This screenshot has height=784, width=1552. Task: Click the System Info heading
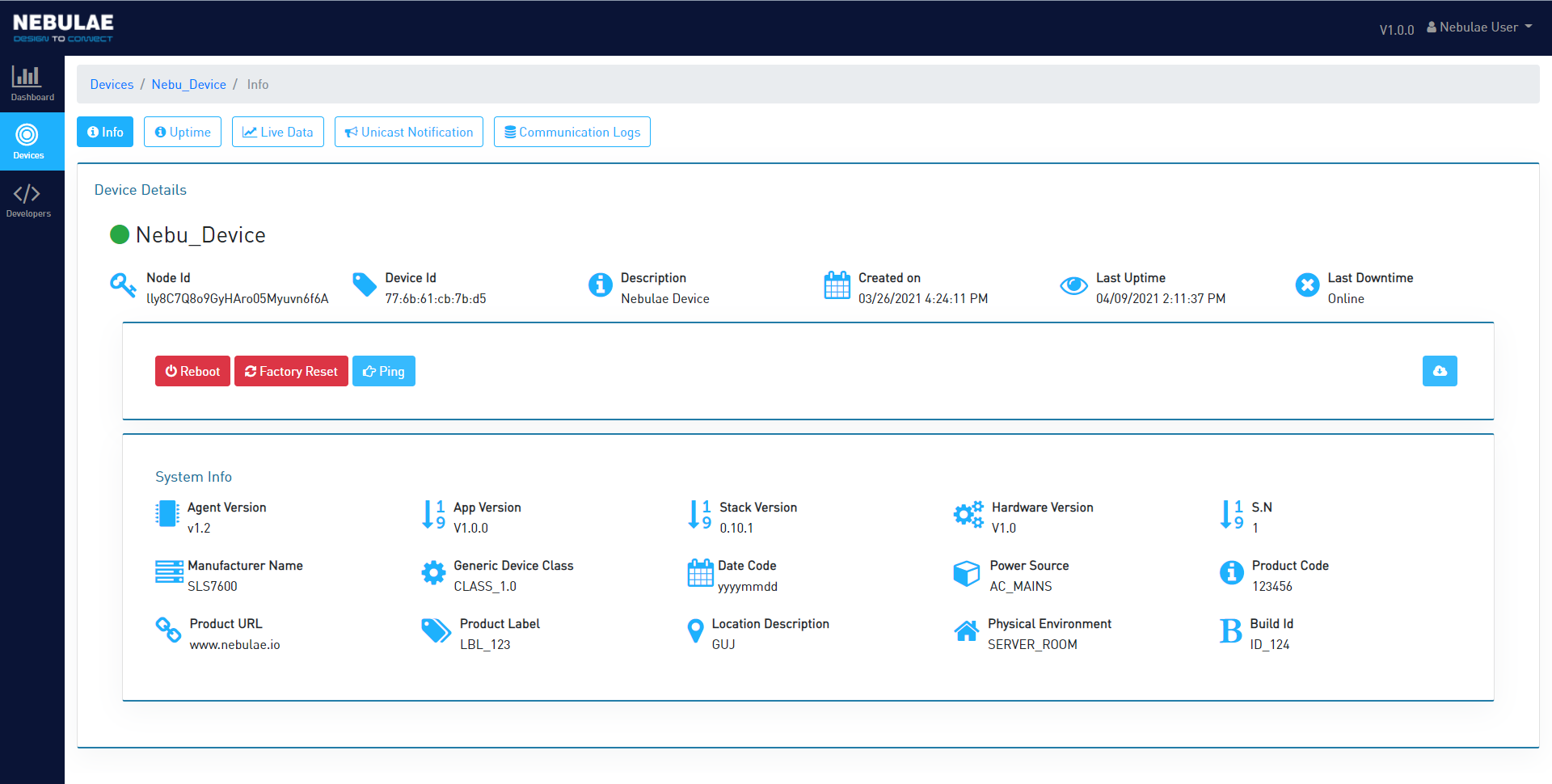point(193,477)
